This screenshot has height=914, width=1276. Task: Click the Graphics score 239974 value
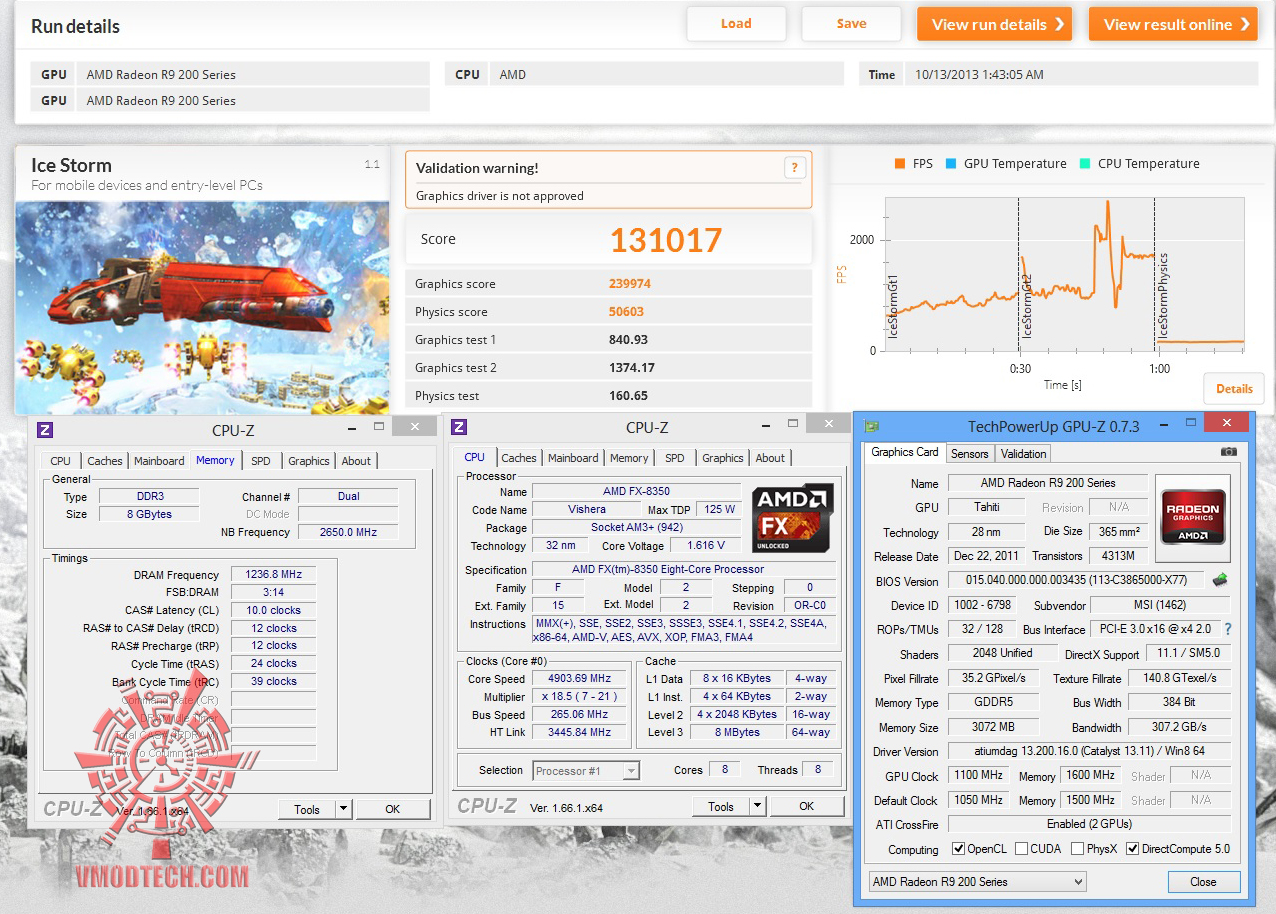click(x=630, y=284)
